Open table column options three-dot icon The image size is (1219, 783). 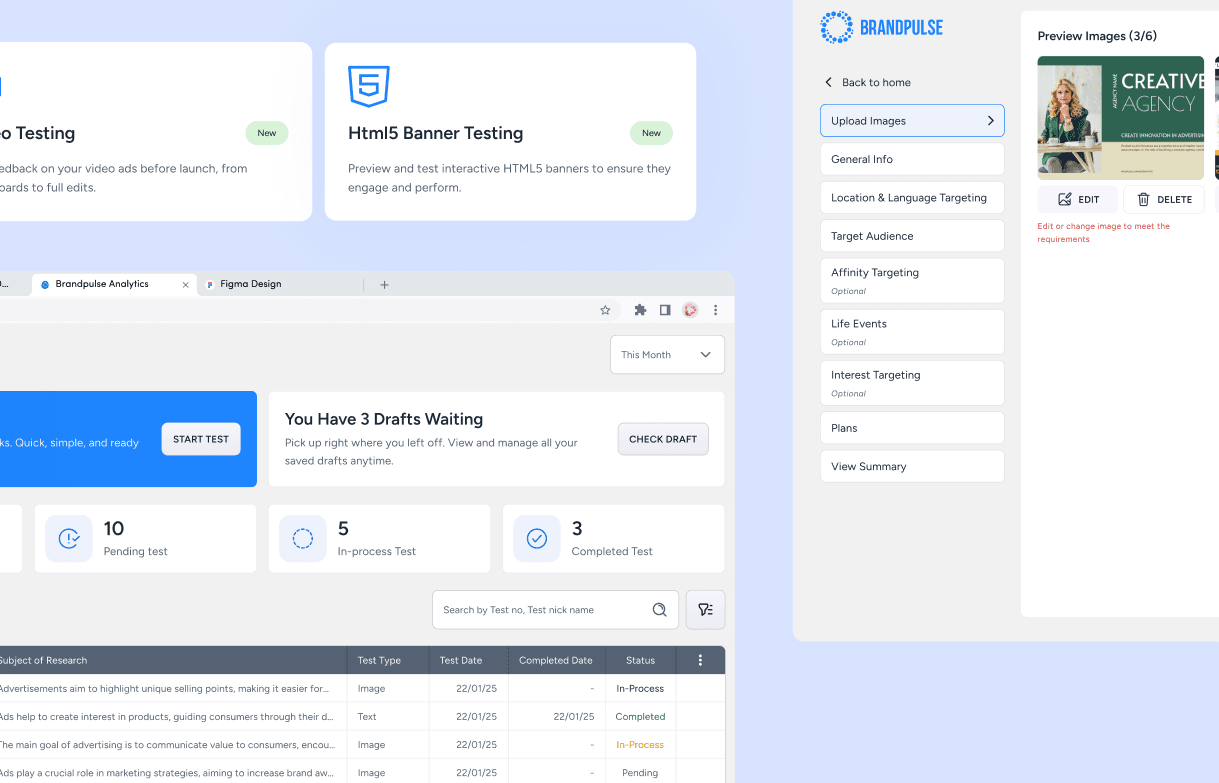click(x=700, y=660)
